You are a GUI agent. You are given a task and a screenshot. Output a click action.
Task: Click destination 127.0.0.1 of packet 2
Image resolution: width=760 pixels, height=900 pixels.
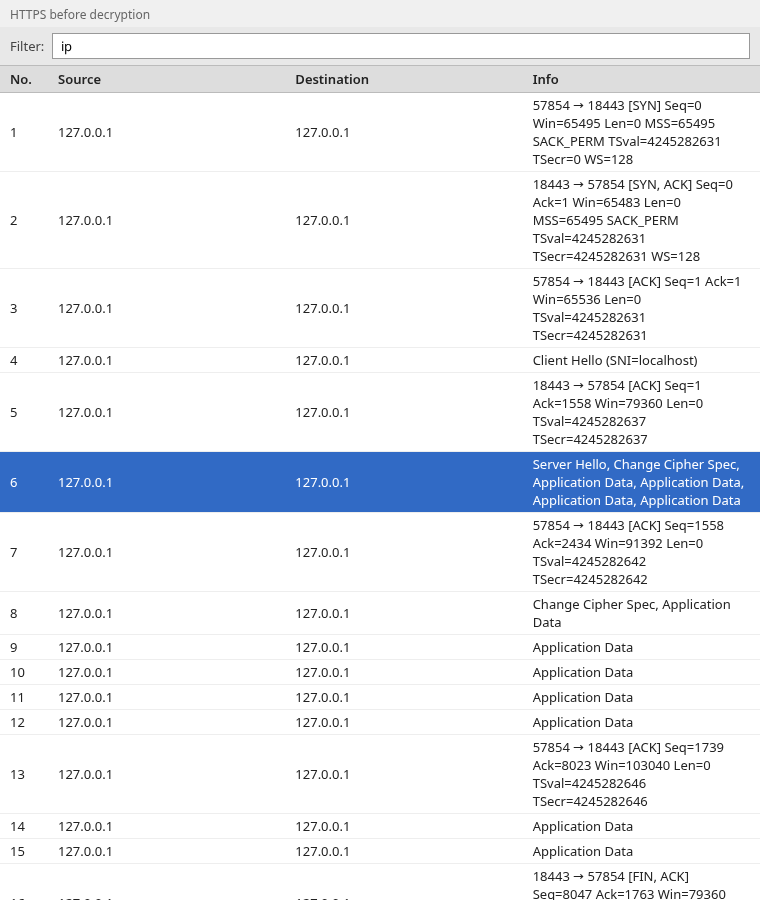(x=323, y=220)
